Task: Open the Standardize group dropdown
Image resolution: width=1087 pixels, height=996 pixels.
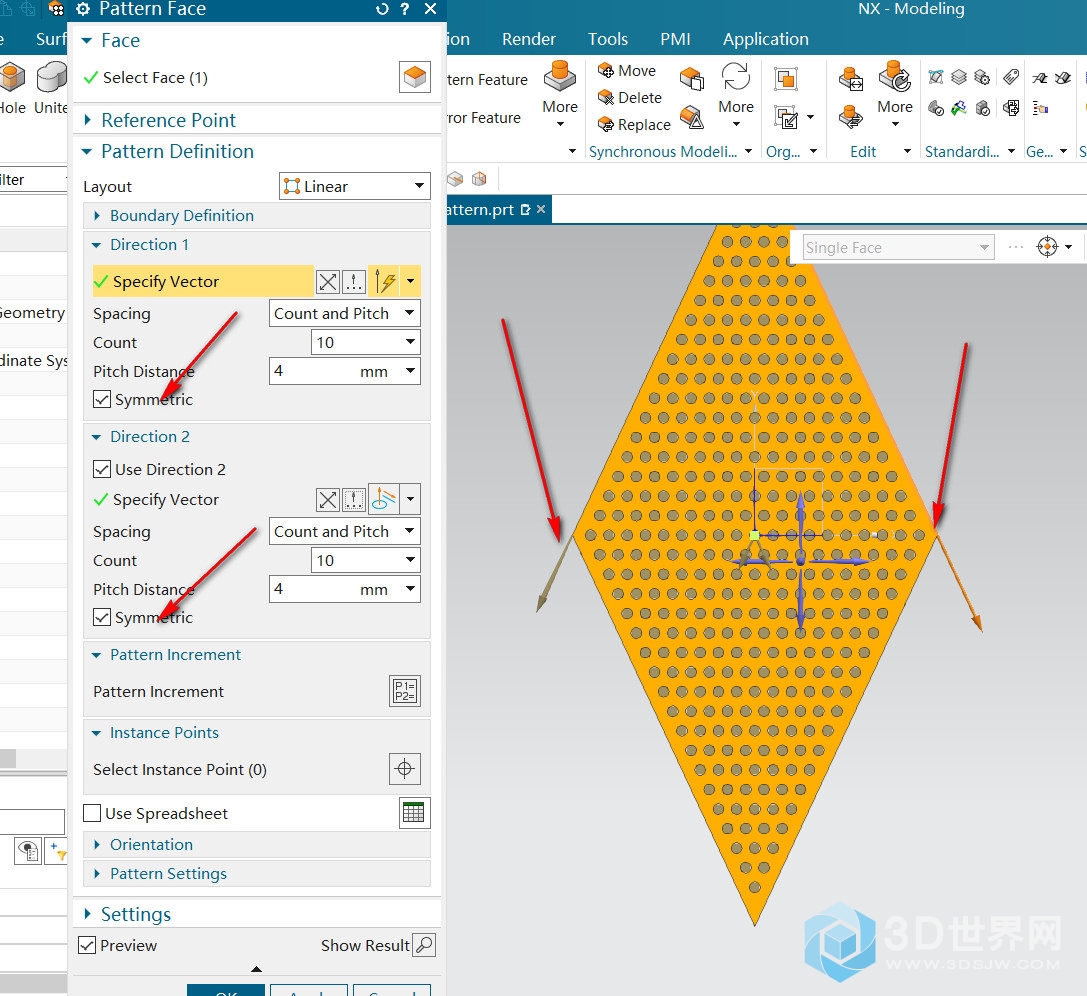Action: coord(1011,152)
